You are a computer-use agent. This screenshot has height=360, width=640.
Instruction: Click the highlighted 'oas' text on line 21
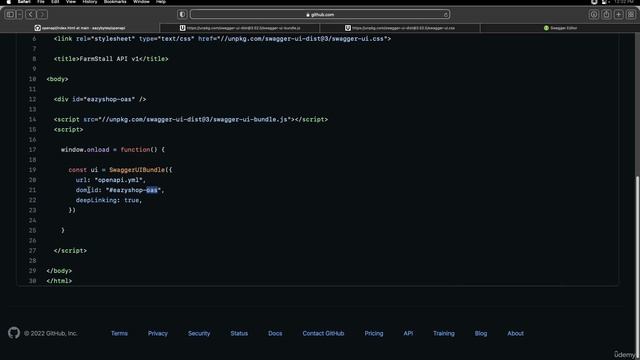pyautogui.click(x=152, y=190)
